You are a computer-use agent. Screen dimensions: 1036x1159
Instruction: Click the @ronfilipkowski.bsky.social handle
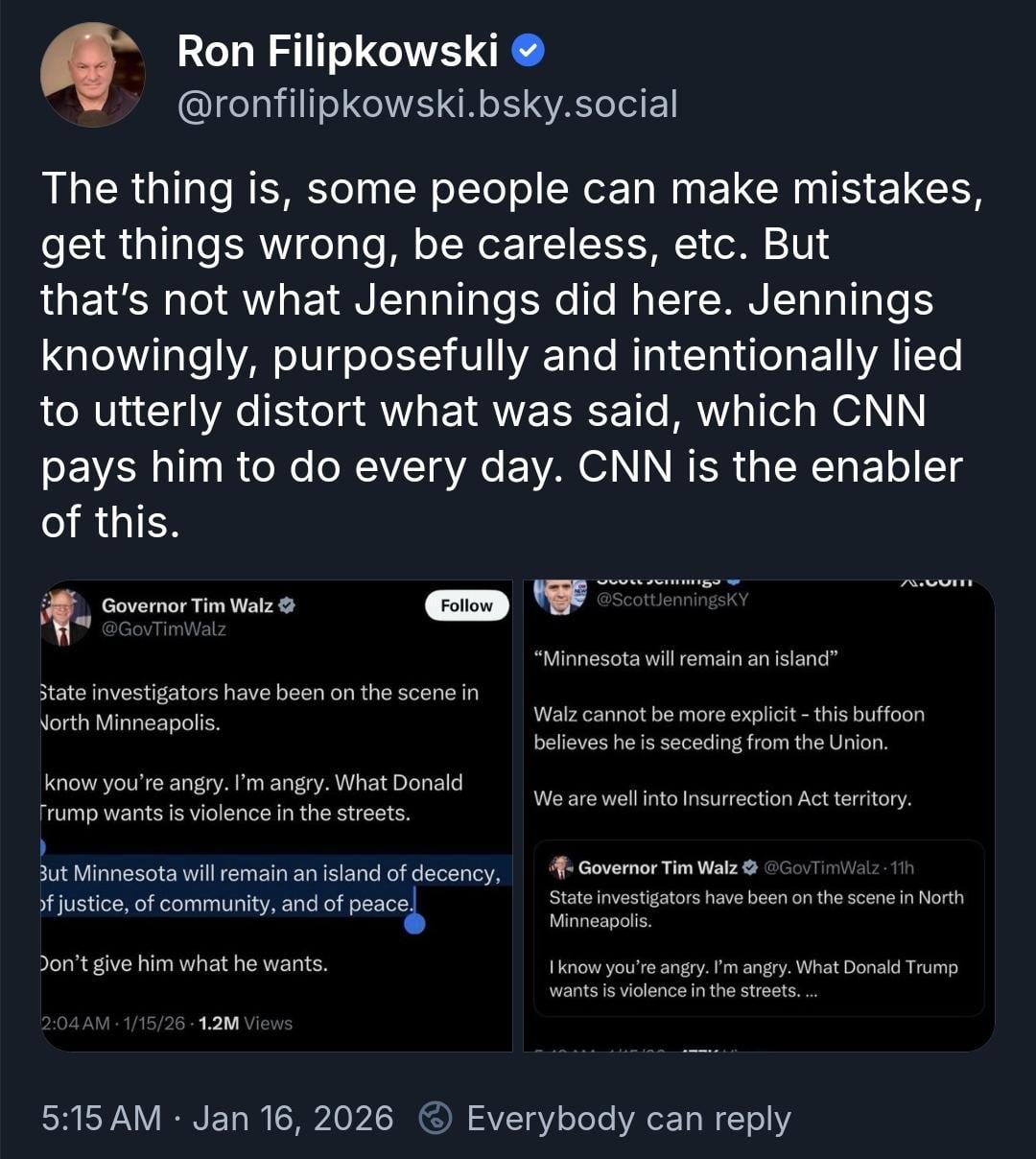(427, 104)
